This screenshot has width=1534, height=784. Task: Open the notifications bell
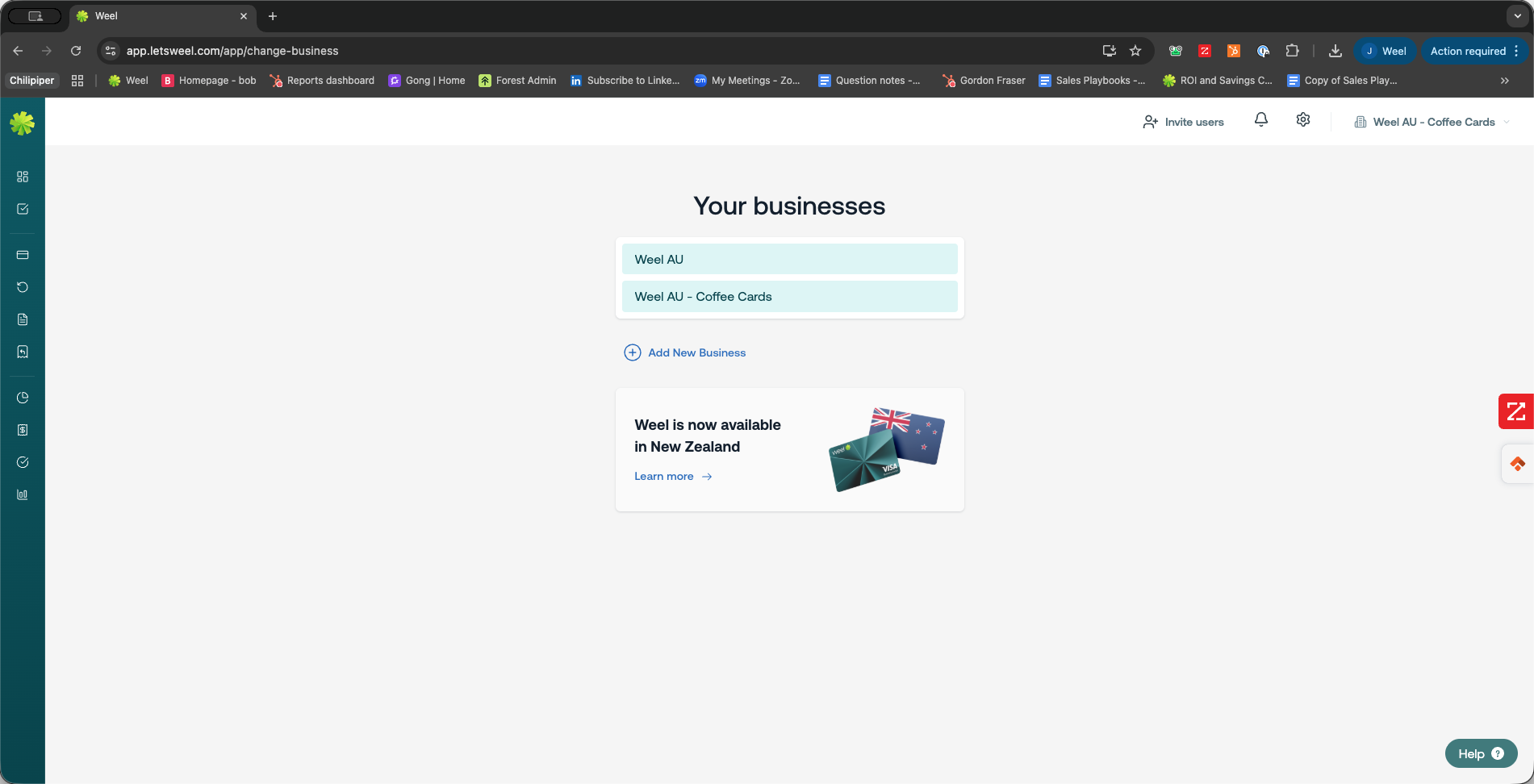click(x=1261, y=119)
